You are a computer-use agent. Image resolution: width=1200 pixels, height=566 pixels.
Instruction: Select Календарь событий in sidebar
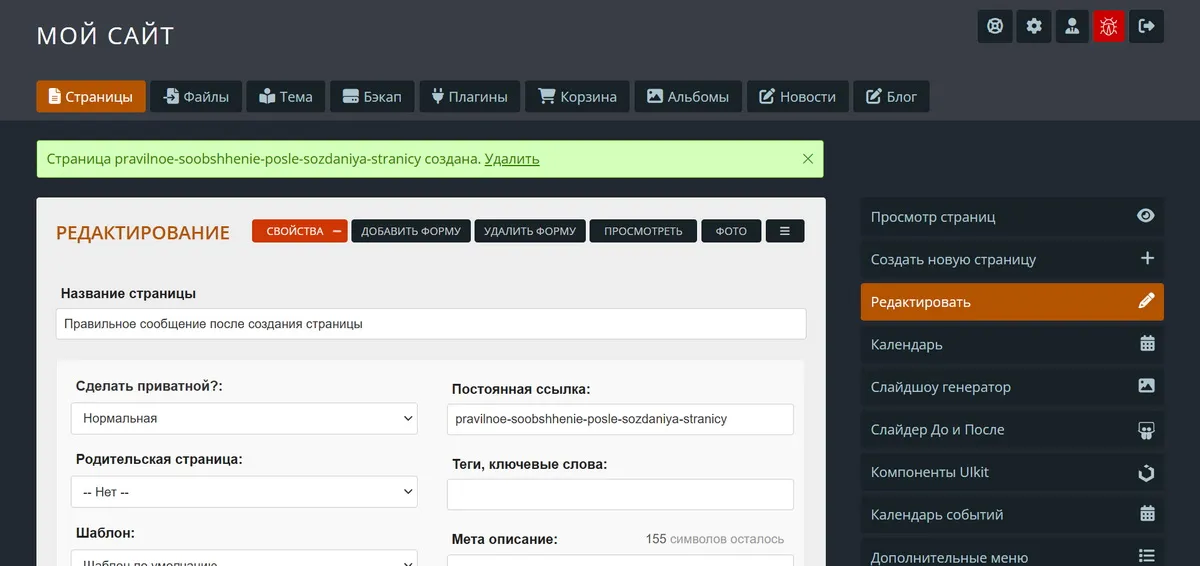1012,514
